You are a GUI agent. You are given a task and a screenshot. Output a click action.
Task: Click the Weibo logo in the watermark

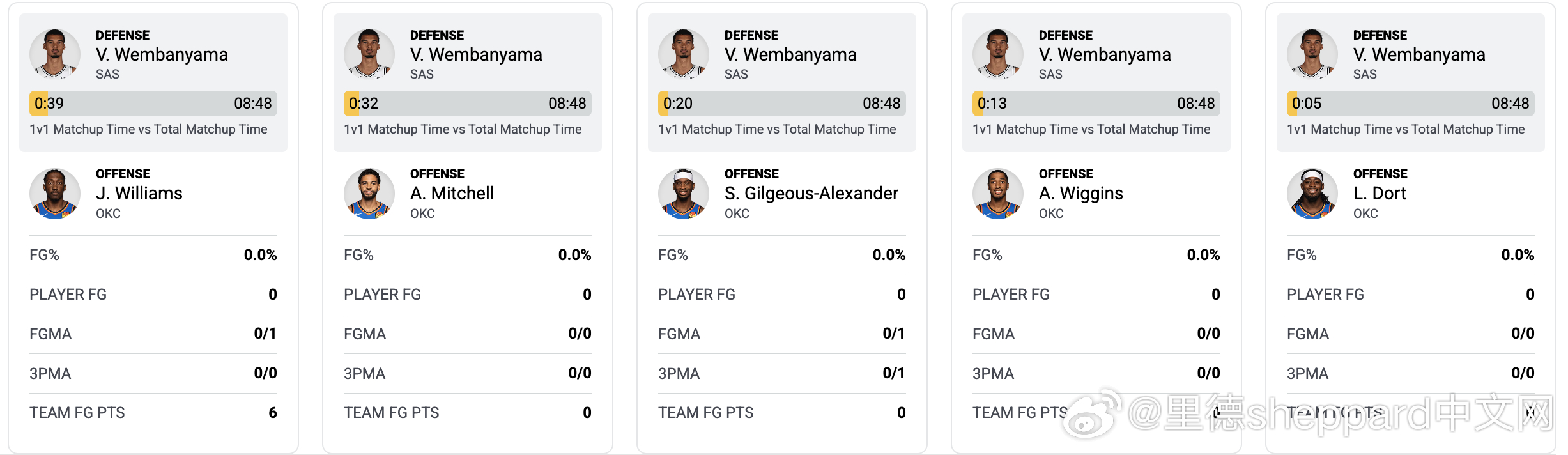pyautogui.click(x=1094, y=414)
